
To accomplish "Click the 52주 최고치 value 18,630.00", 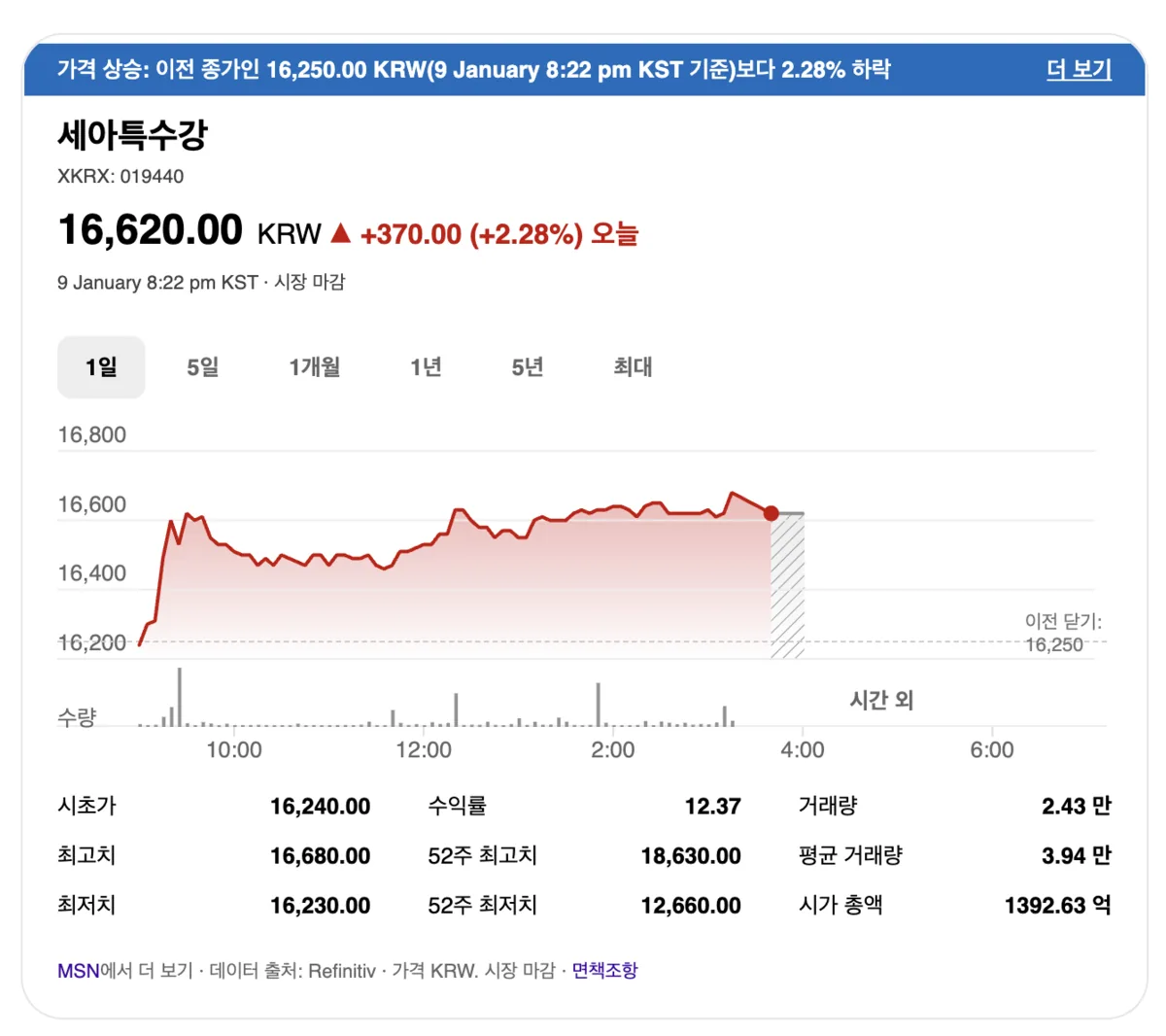I will coord(690,856).
